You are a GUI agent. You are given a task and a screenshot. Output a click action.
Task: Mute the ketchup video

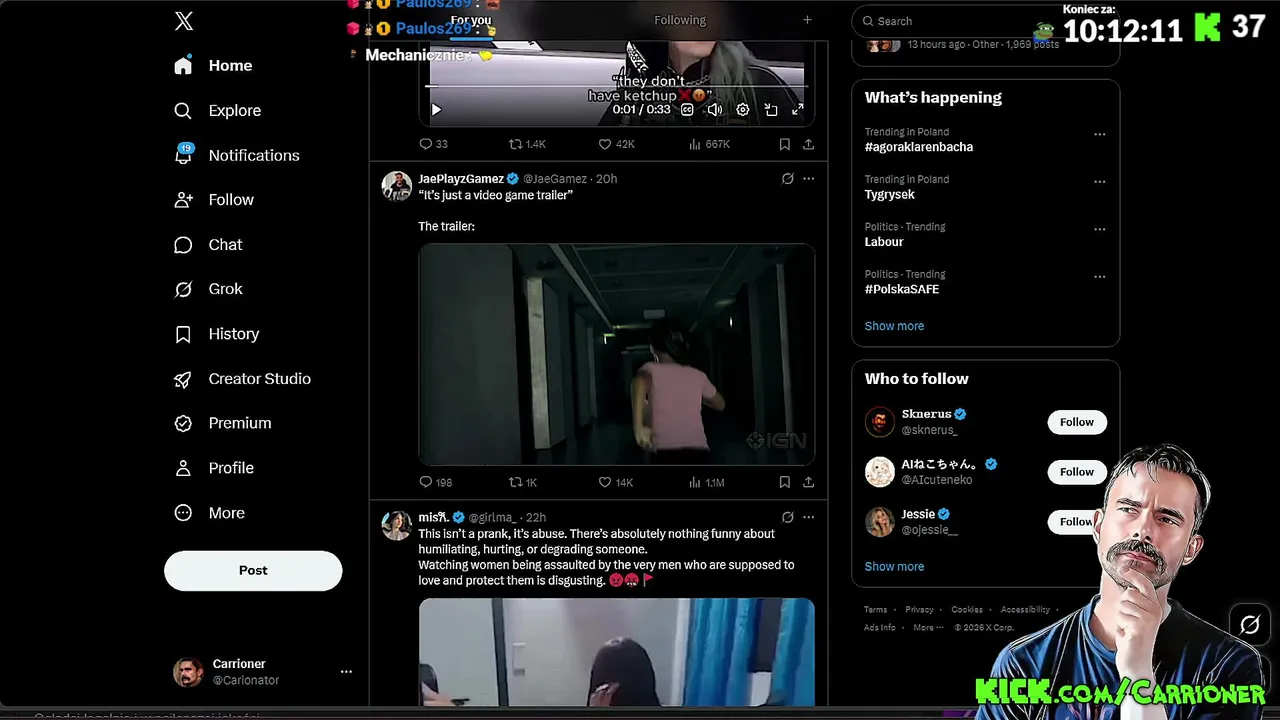pyautogui.click(x=714, y=110)
